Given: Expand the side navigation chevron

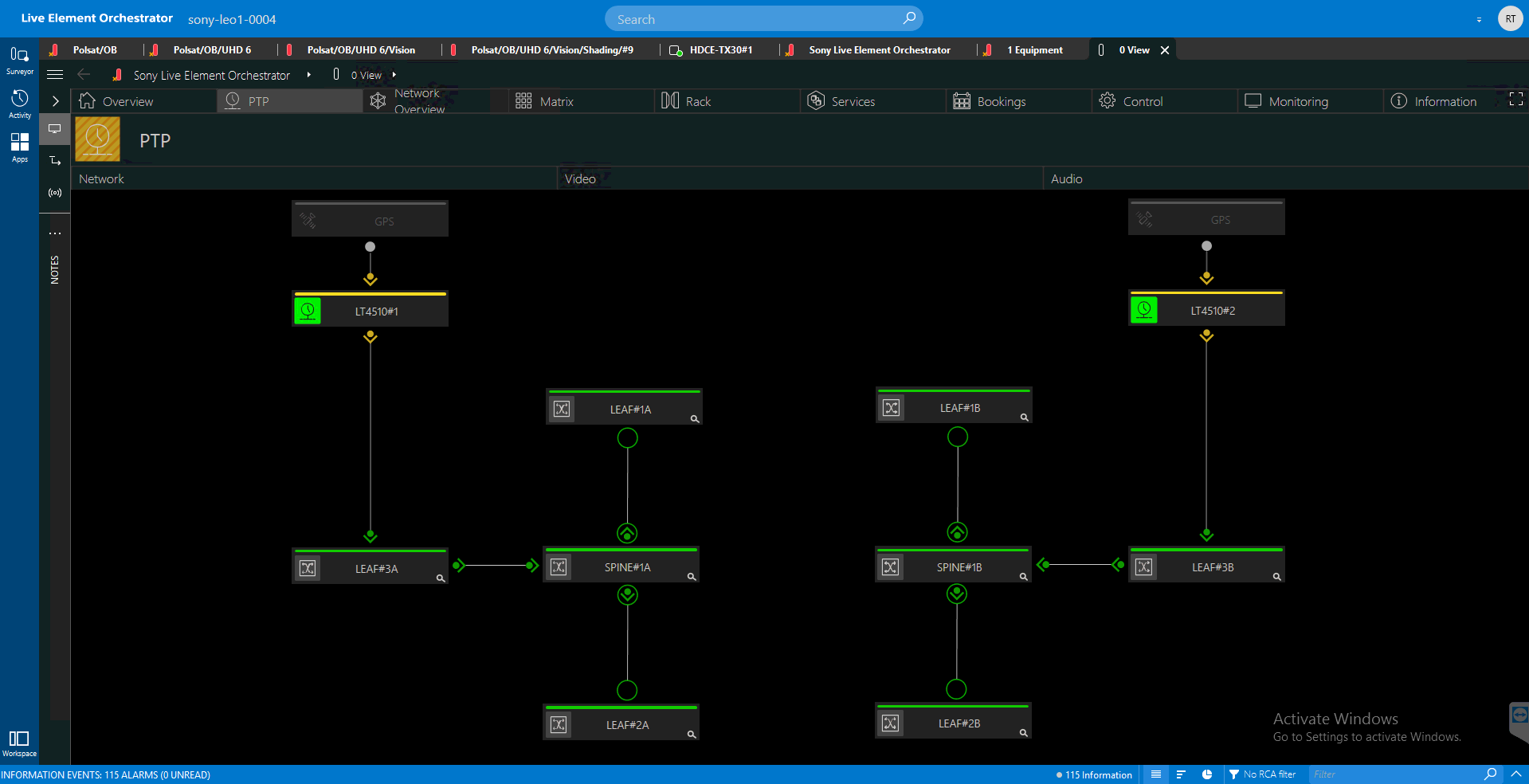Looking at the screenshot, I should click(x=55, y=101).
